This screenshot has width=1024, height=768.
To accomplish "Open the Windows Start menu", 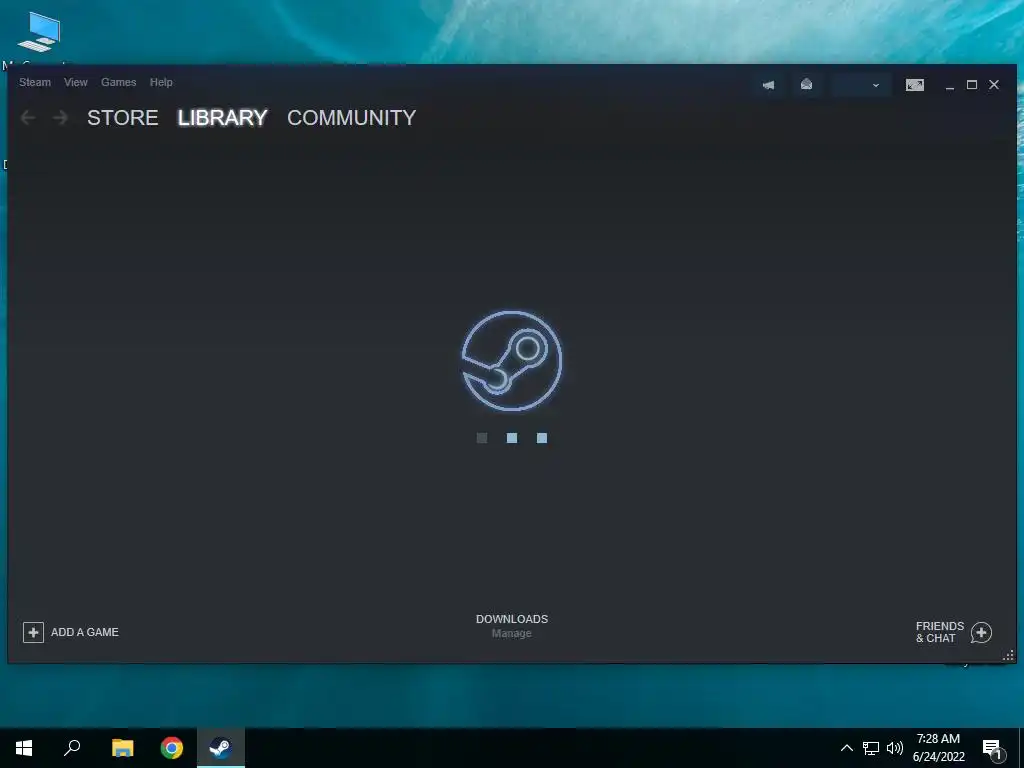I will pos(24,748).
